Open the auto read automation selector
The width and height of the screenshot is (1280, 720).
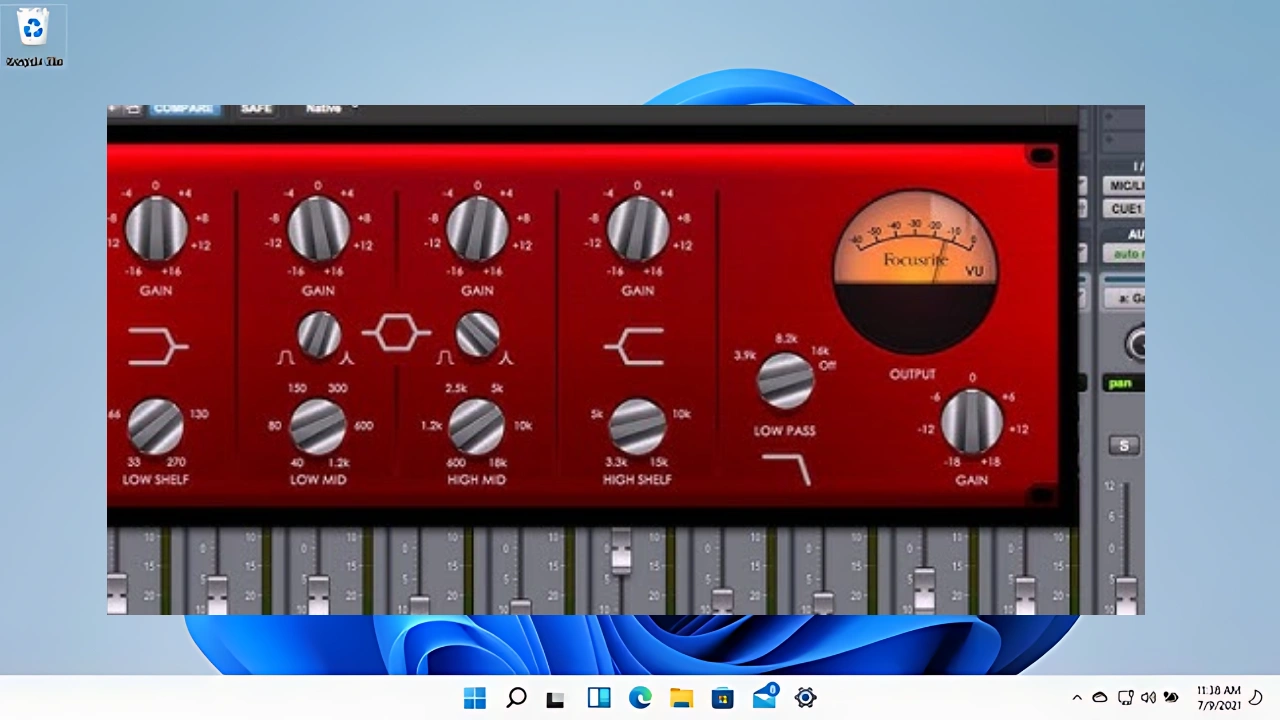[1124, 254]
